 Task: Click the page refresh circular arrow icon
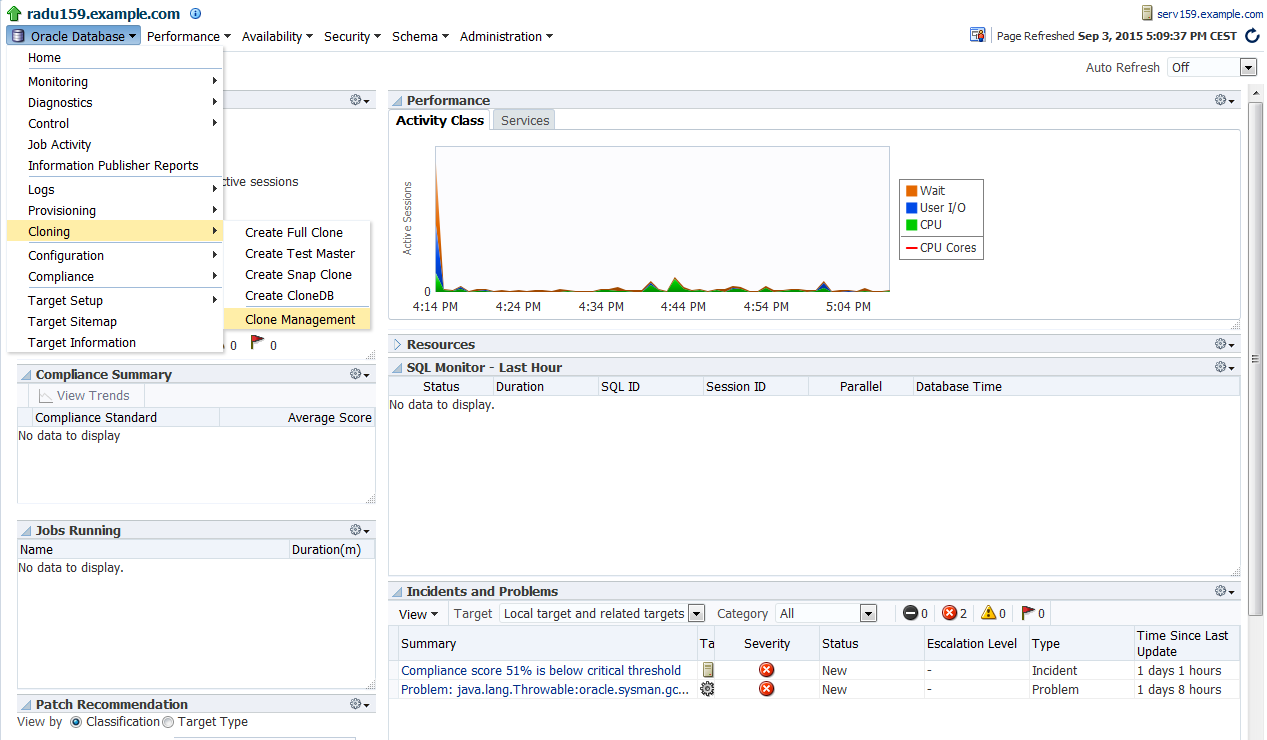coord(1252,36)
